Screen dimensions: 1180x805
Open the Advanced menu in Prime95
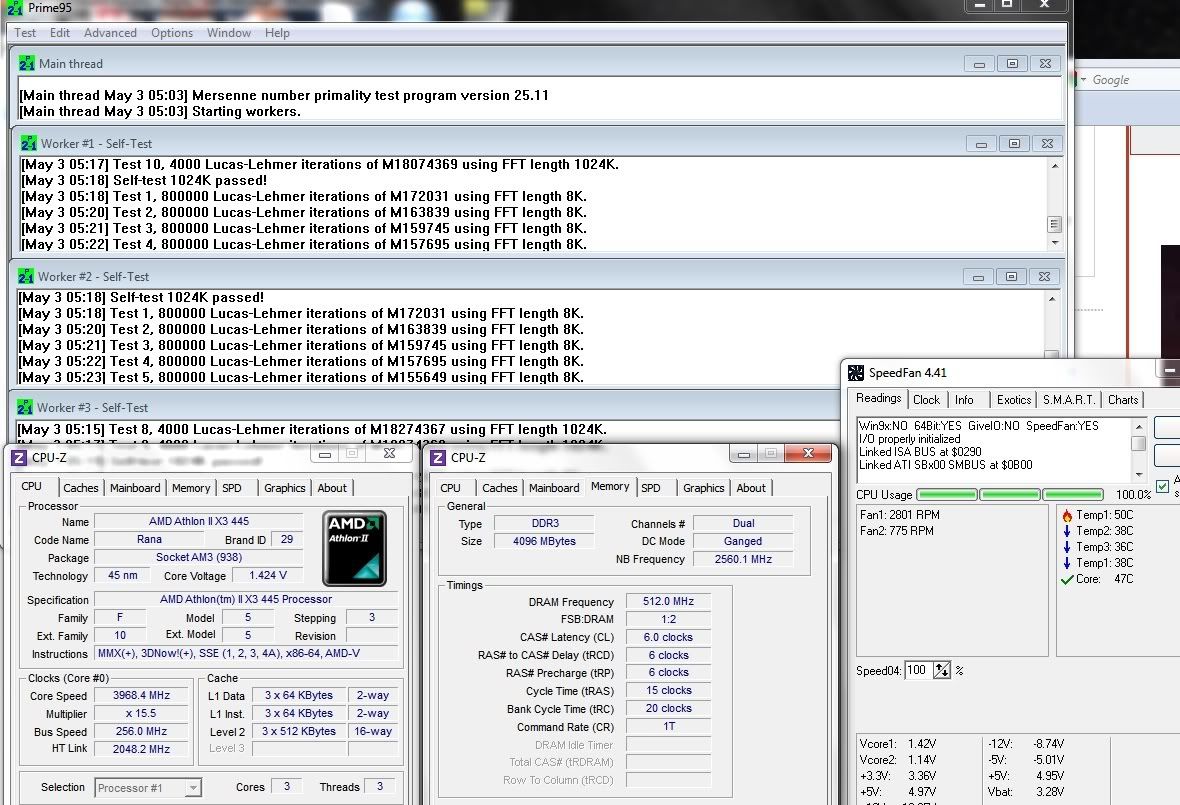point(110,33)
